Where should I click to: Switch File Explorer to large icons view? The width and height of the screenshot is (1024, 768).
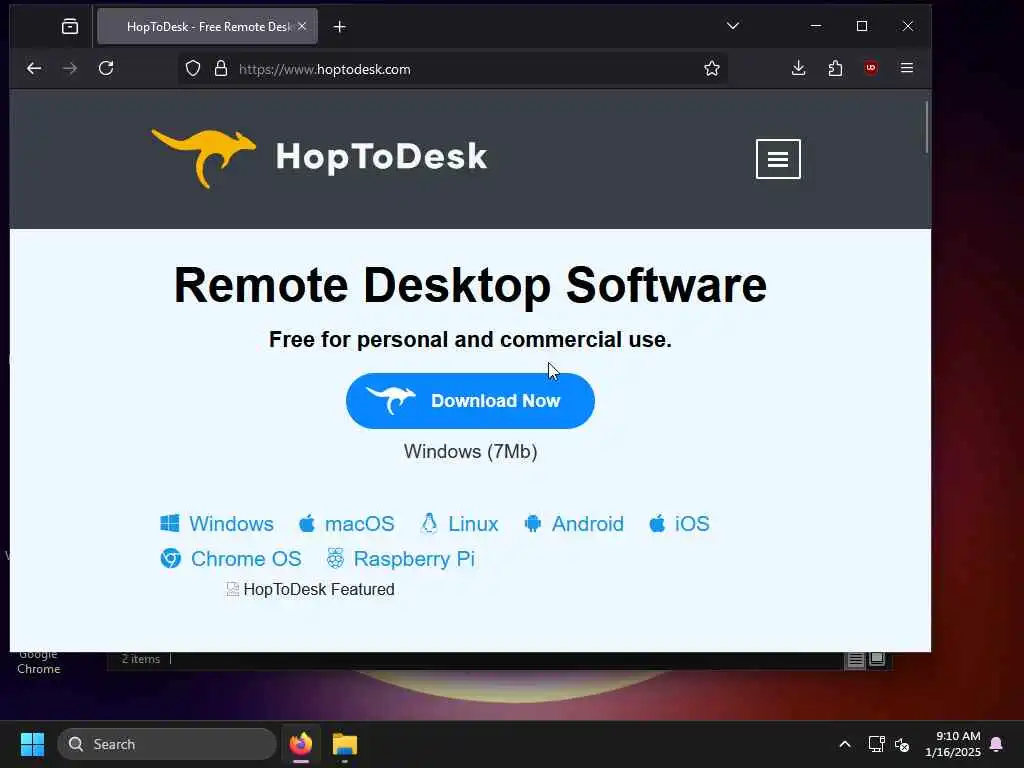click(x=877, y=660)
